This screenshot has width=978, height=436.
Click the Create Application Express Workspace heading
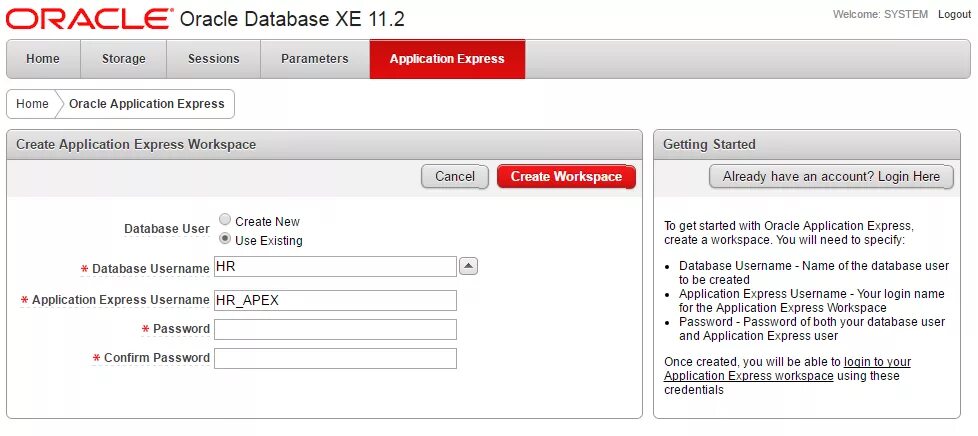136,145
